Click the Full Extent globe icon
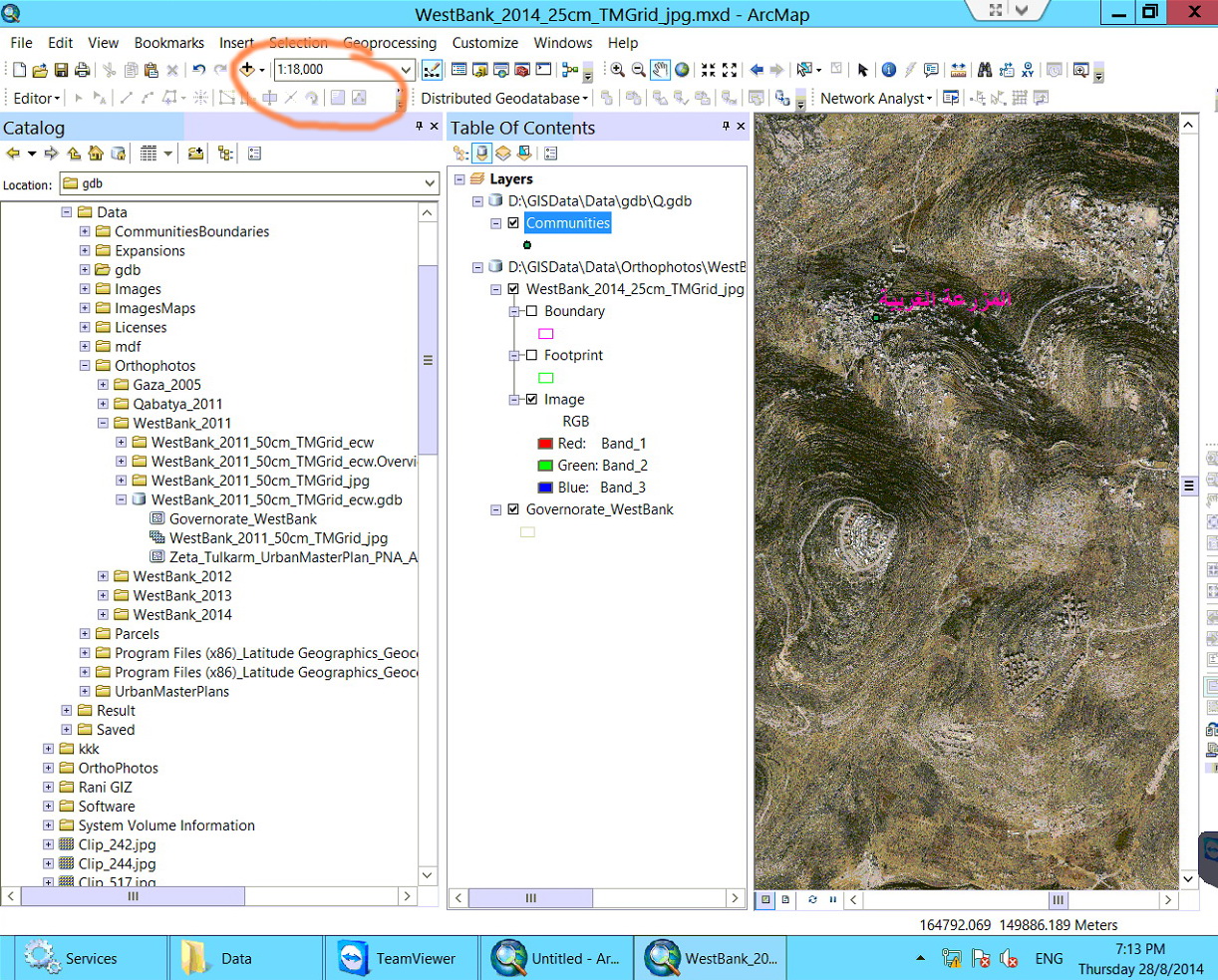 (x=682, y=70)
